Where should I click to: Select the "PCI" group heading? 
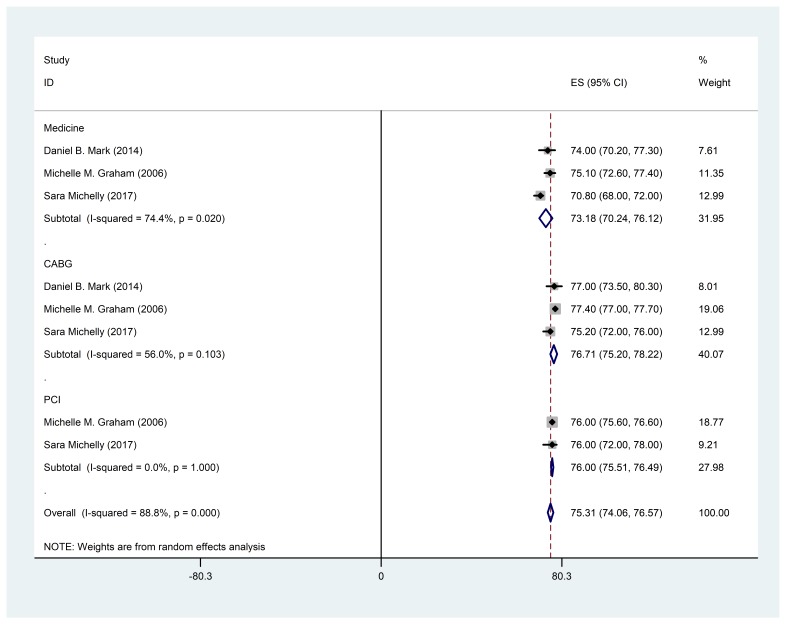(52, 400)
